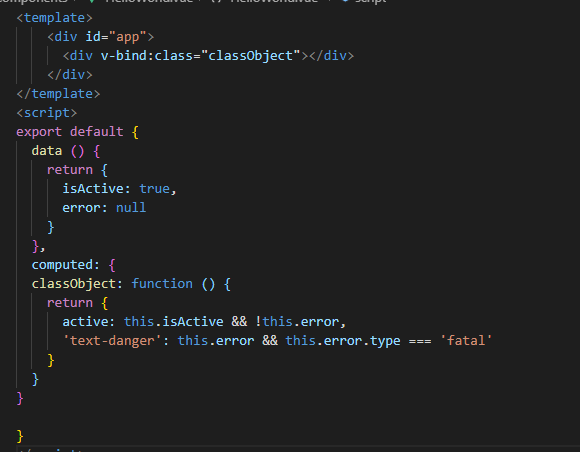Click the === strict equality operator
The width and height of the screenshot is (580, 452).
click(x=420, y=341)
